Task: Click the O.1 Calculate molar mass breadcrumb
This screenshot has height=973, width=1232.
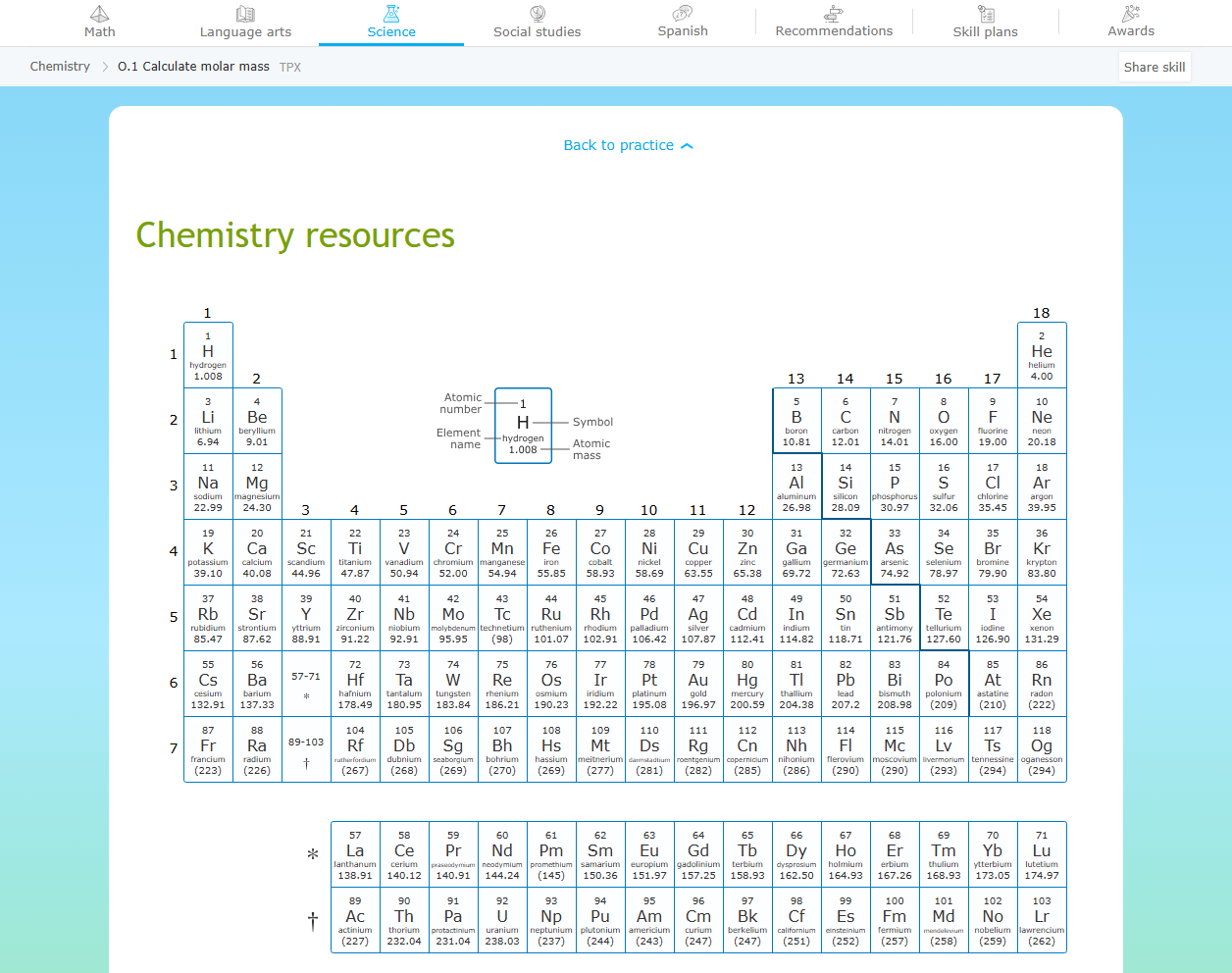Action: coord(193,67)
